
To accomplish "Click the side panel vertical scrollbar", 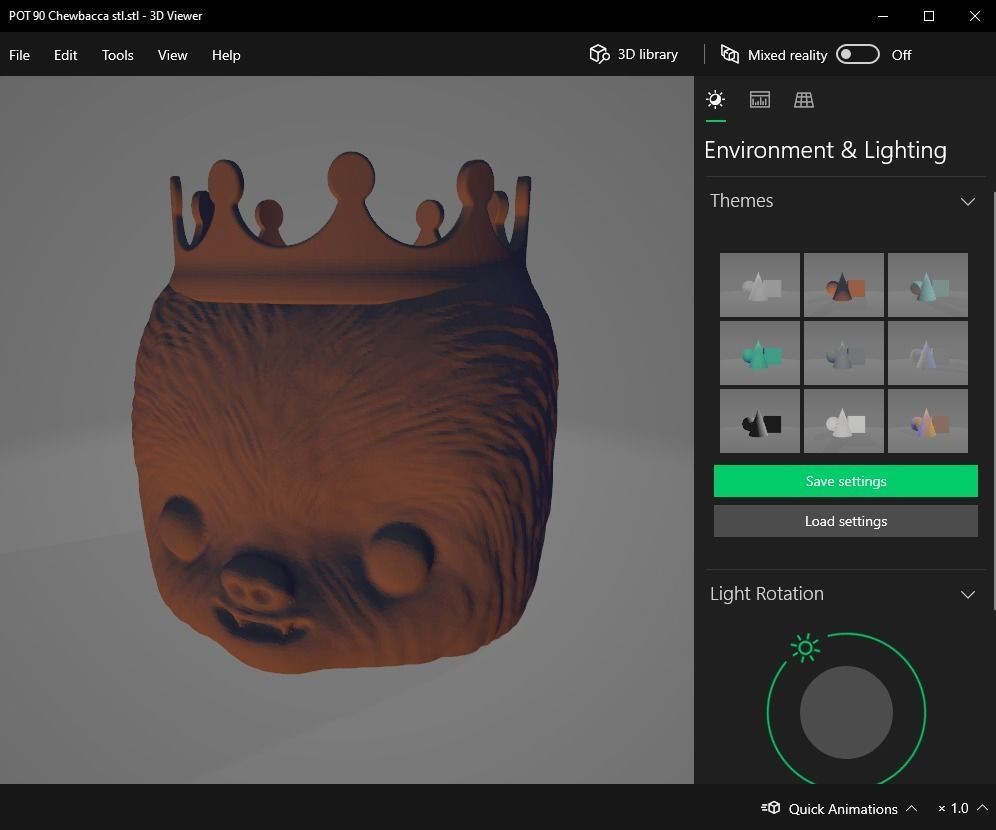I will [993, 400].
